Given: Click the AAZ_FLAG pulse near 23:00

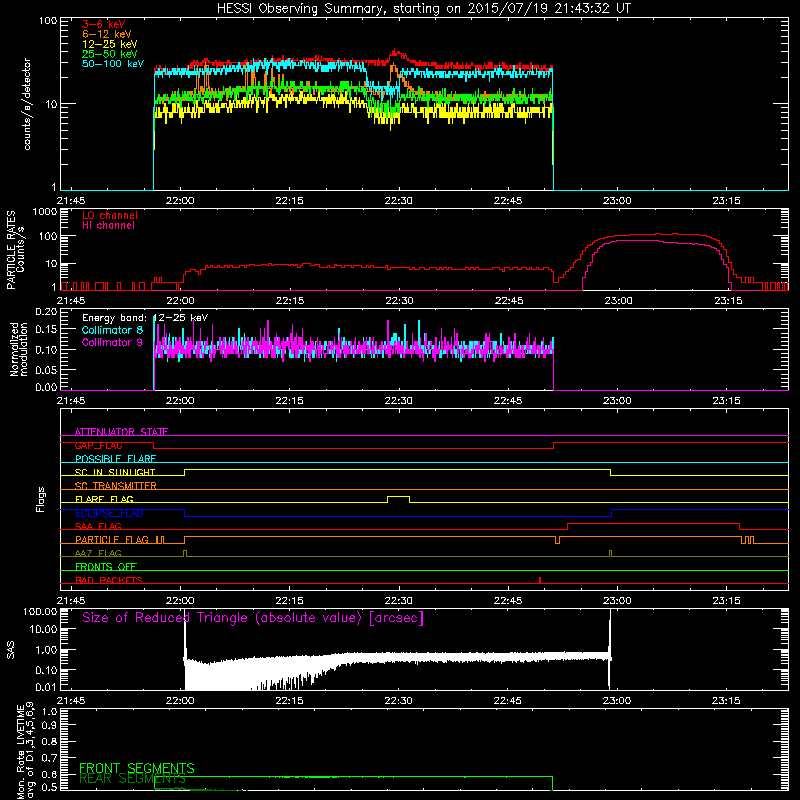Looking at the screenshot, I should tap(610, 553).
